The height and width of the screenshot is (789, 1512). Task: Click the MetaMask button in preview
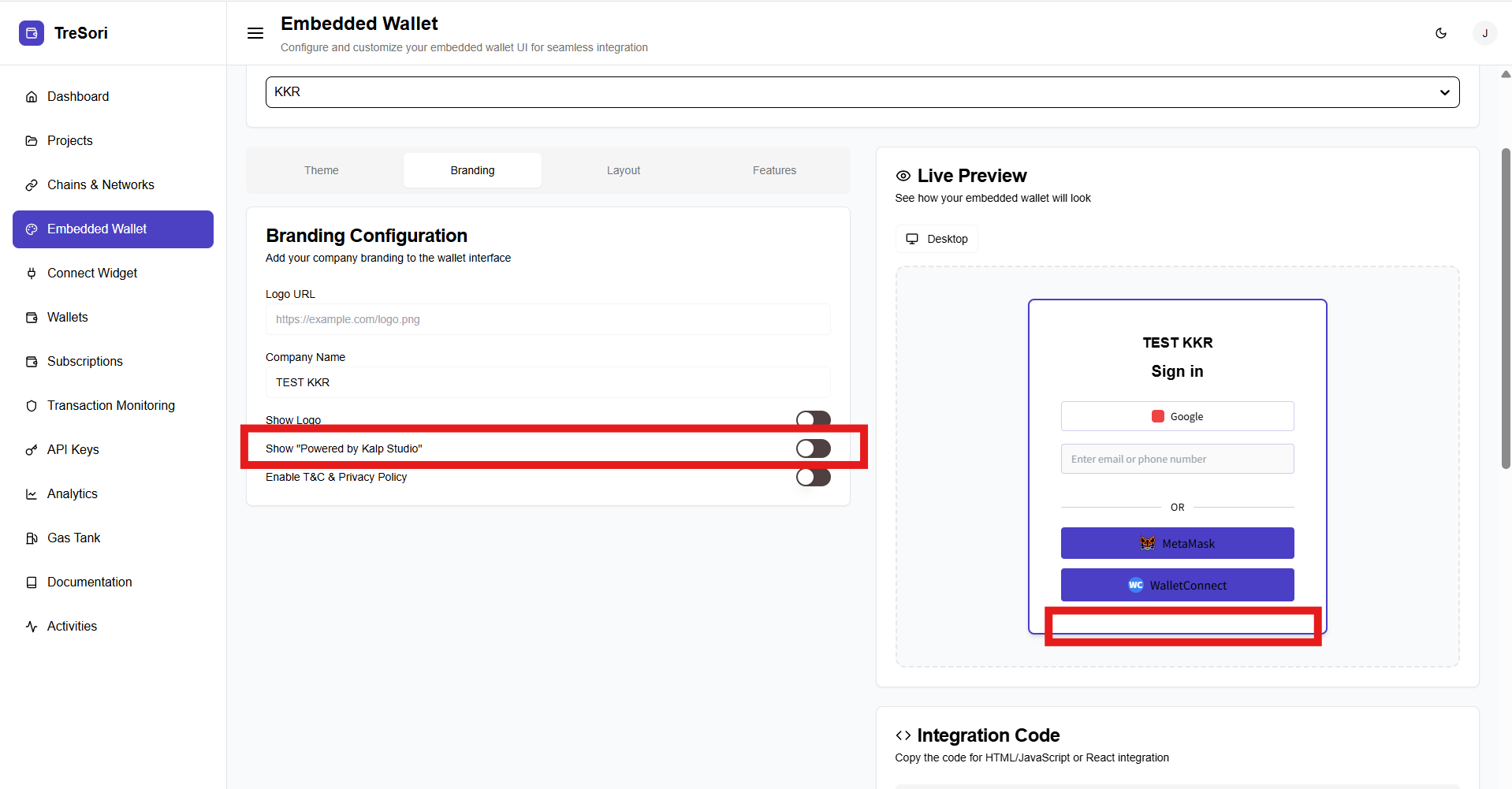tap(1177, 543)
